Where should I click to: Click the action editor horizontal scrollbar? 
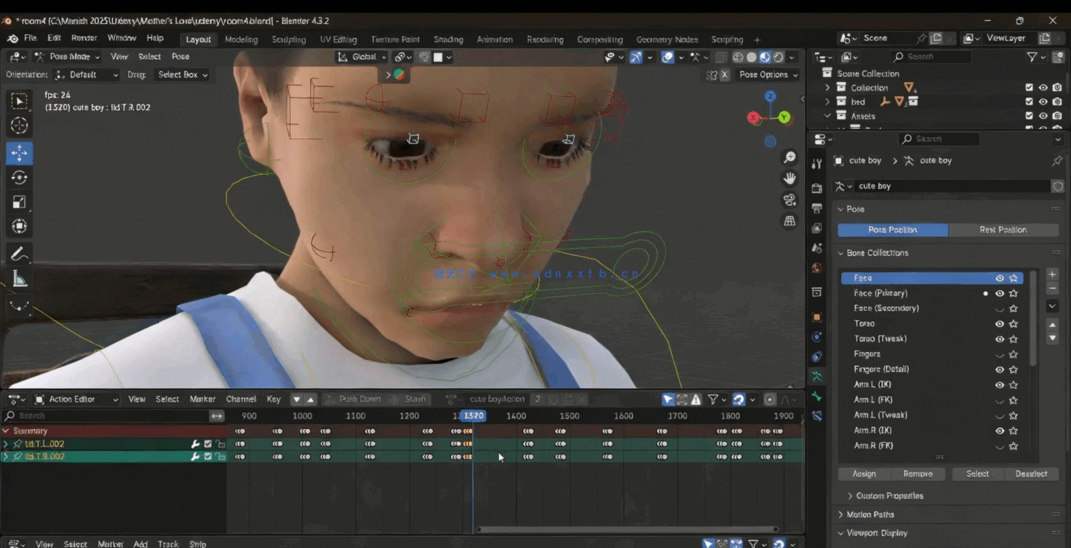point(628,529)
